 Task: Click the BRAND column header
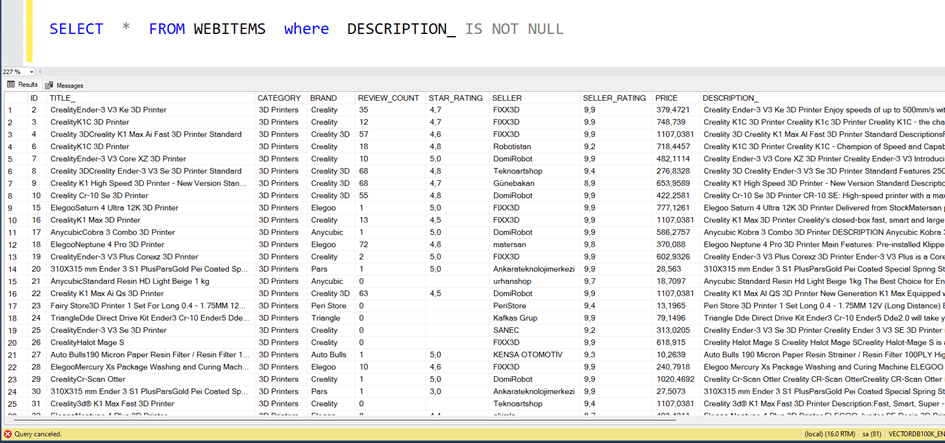[x=323, y=98]
